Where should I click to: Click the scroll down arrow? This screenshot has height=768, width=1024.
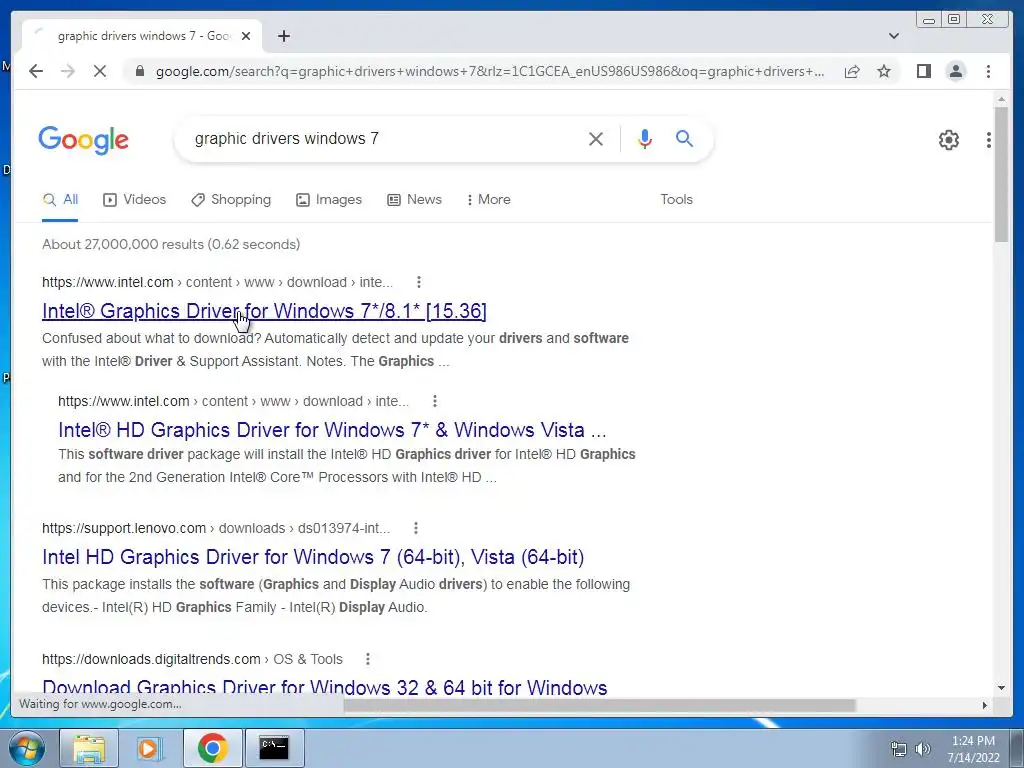pyautogui.click(x=1001, y=688)
